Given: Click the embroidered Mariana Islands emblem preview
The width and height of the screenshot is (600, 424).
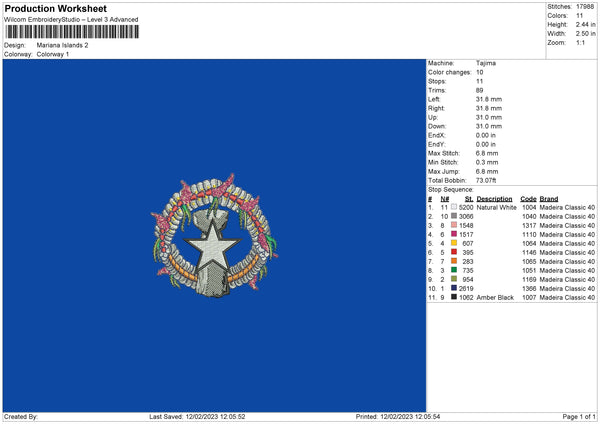Looking at the screenshot, I should click(x=214, y=235).
